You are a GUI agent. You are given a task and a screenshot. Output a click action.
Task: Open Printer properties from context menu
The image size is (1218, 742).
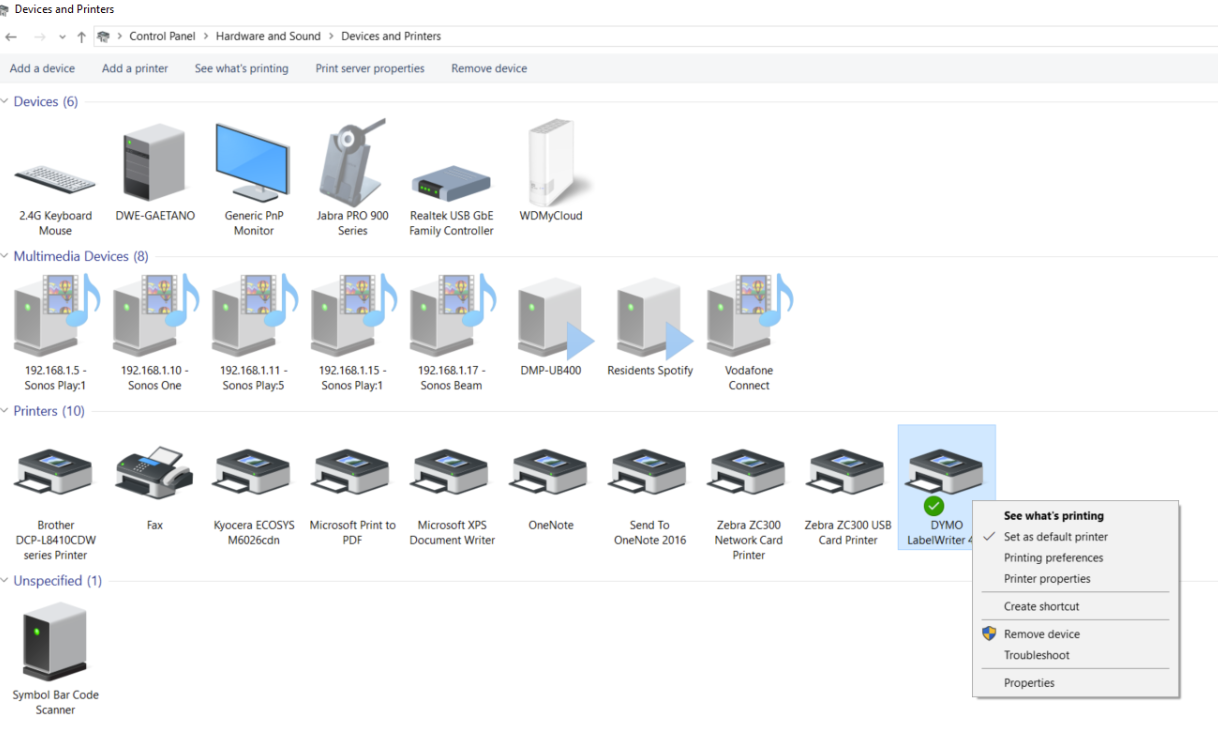1047,579
